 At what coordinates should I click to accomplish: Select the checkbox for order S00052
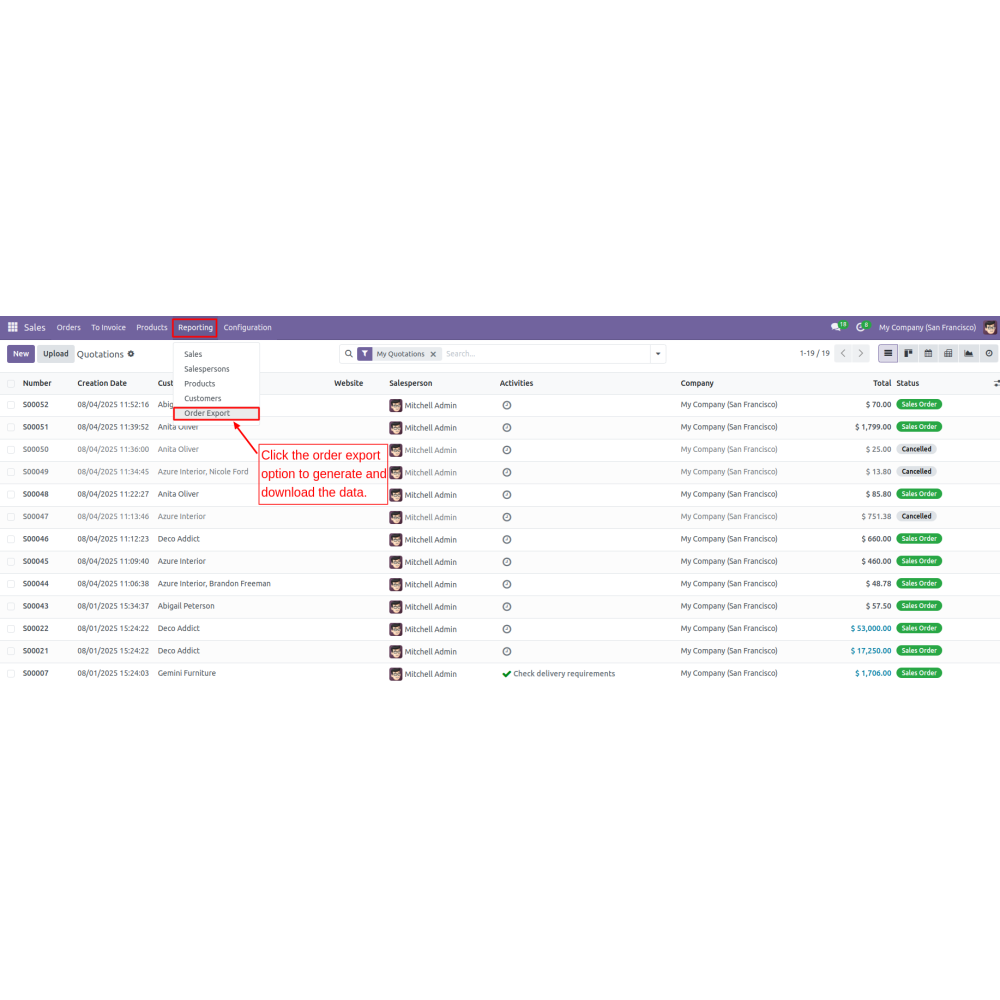click(11, 405)
